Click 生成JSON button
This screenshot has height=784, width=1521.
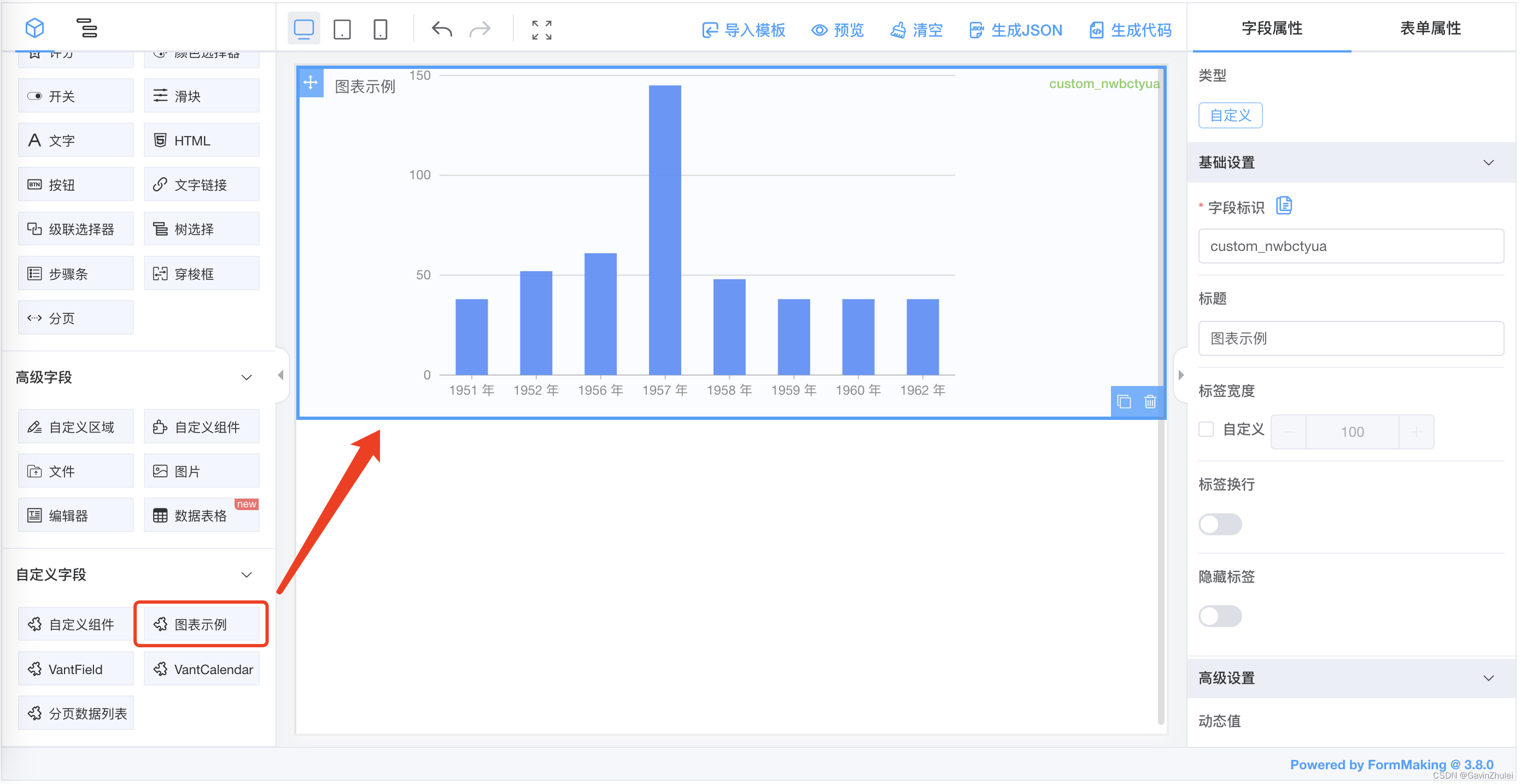1016,30
